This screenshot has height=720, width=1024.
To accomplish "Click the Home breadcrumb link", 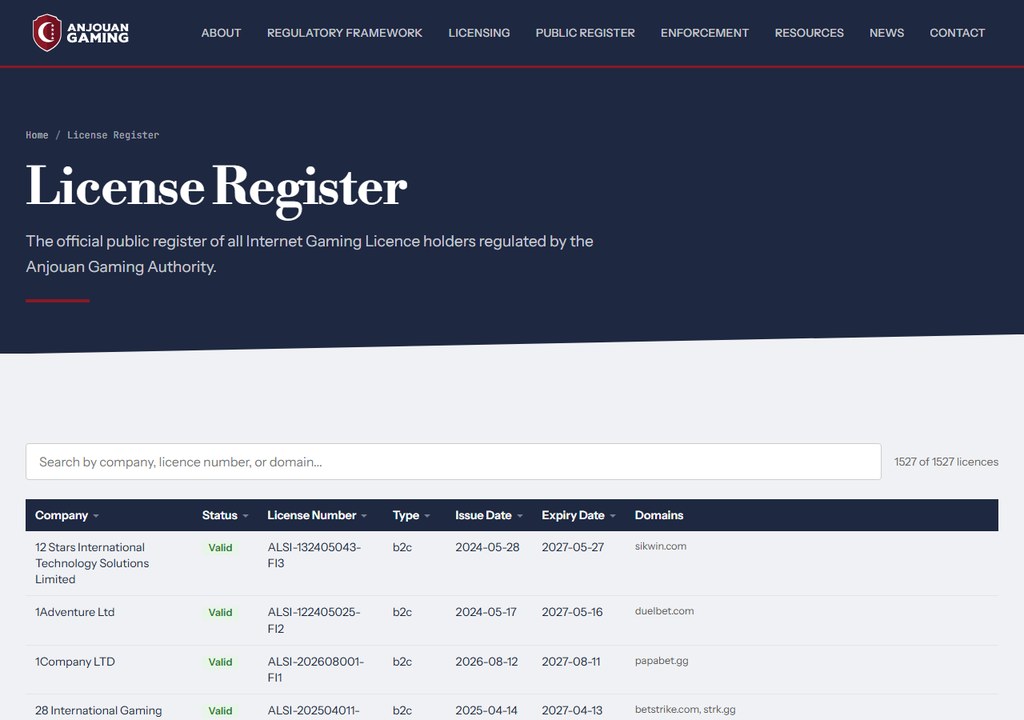I will click(x=37, y=135).
